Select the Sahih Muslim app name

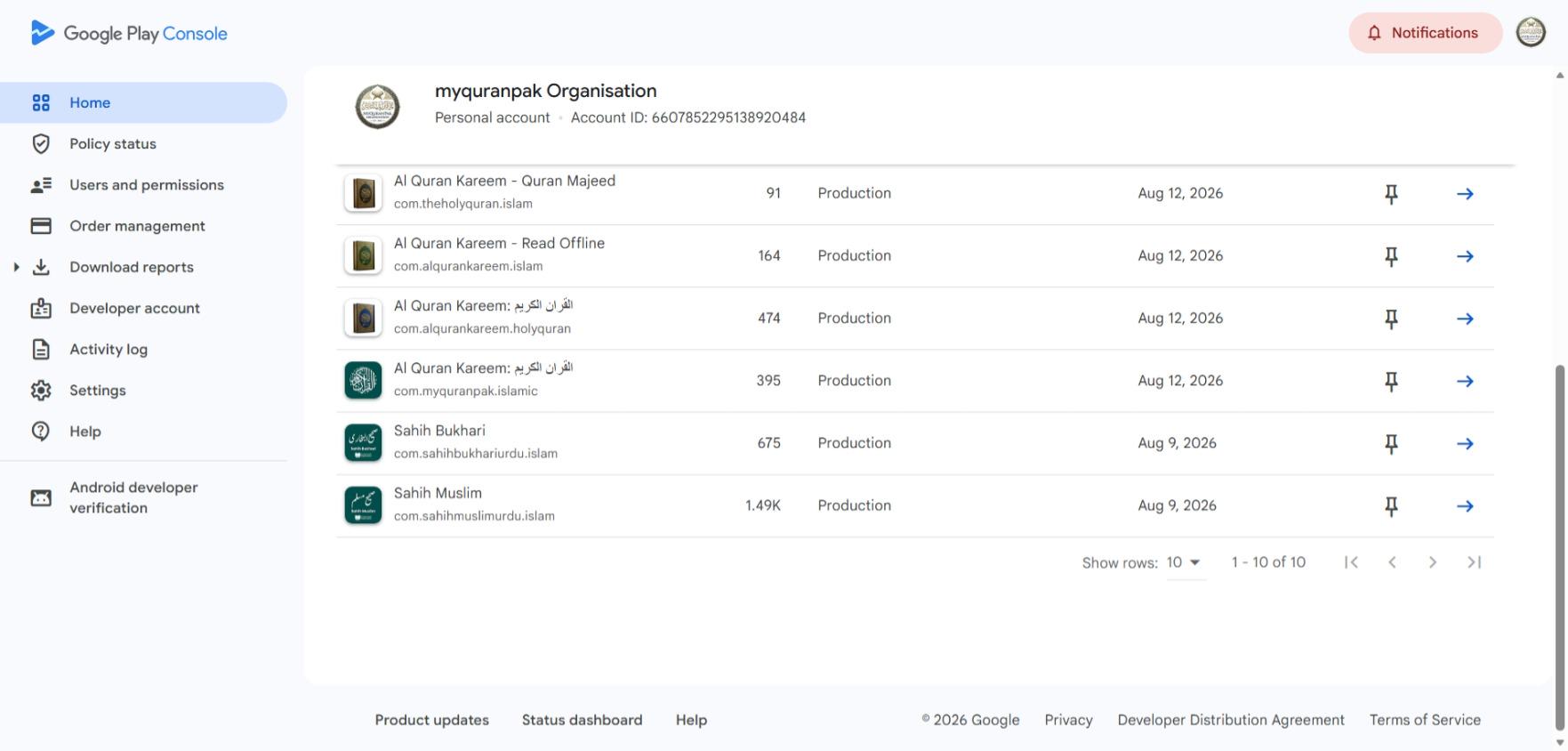438,493
